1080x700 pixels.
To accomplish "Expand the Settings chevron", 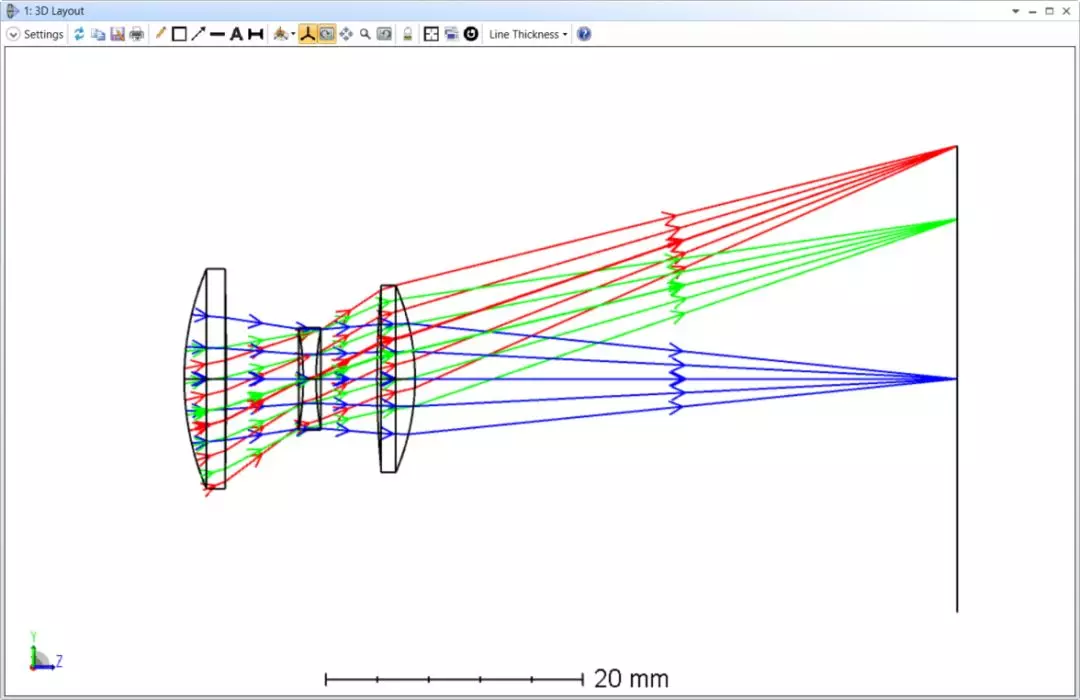I will pyautogui.click(x=13, y=34).
